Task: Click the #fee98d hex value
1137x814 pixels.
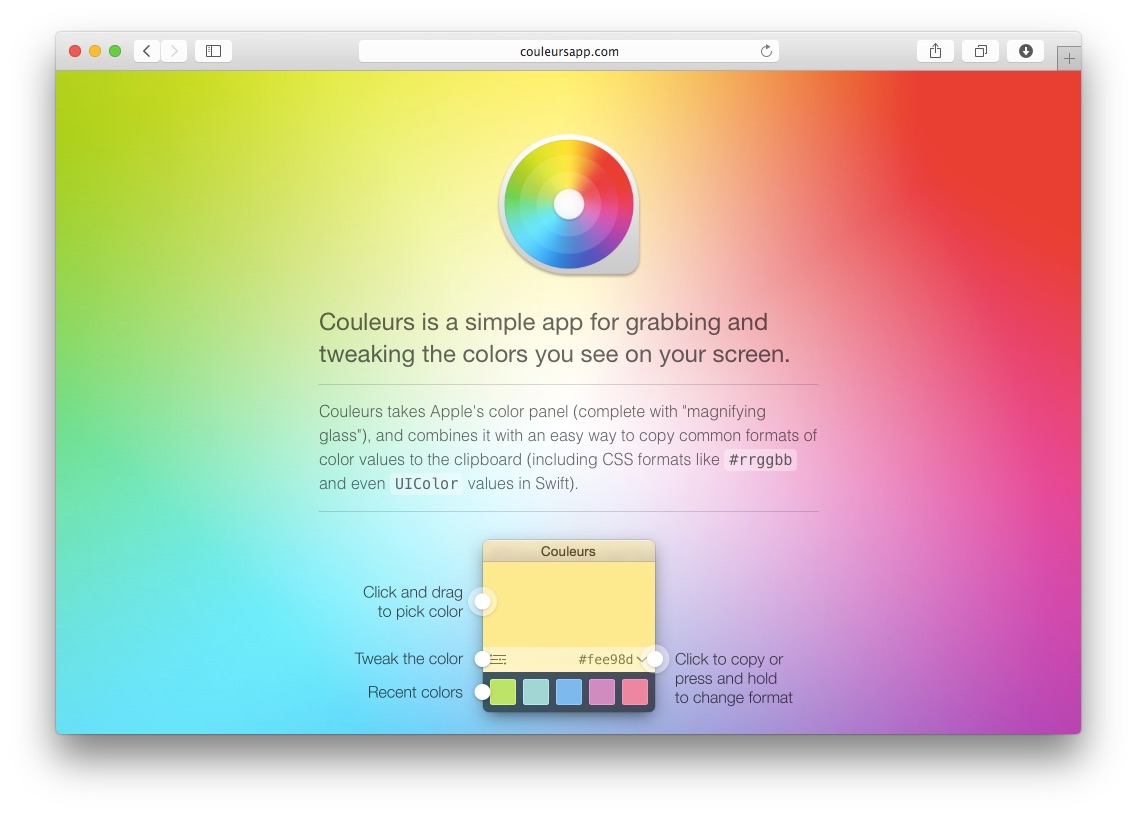Action: 605,659
